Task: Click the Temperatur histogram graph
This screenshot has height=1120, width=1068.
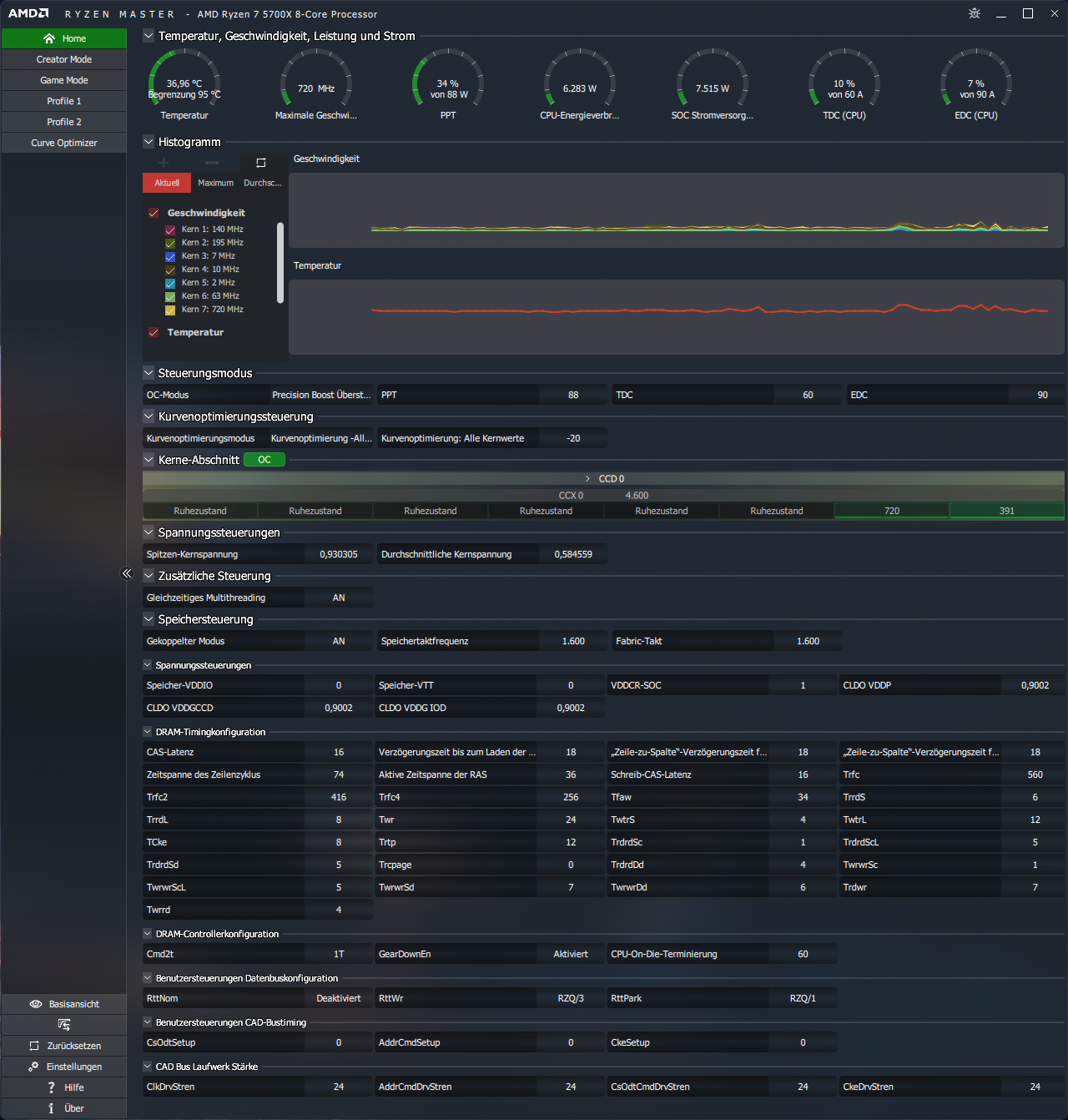Action: click(677, 317)
